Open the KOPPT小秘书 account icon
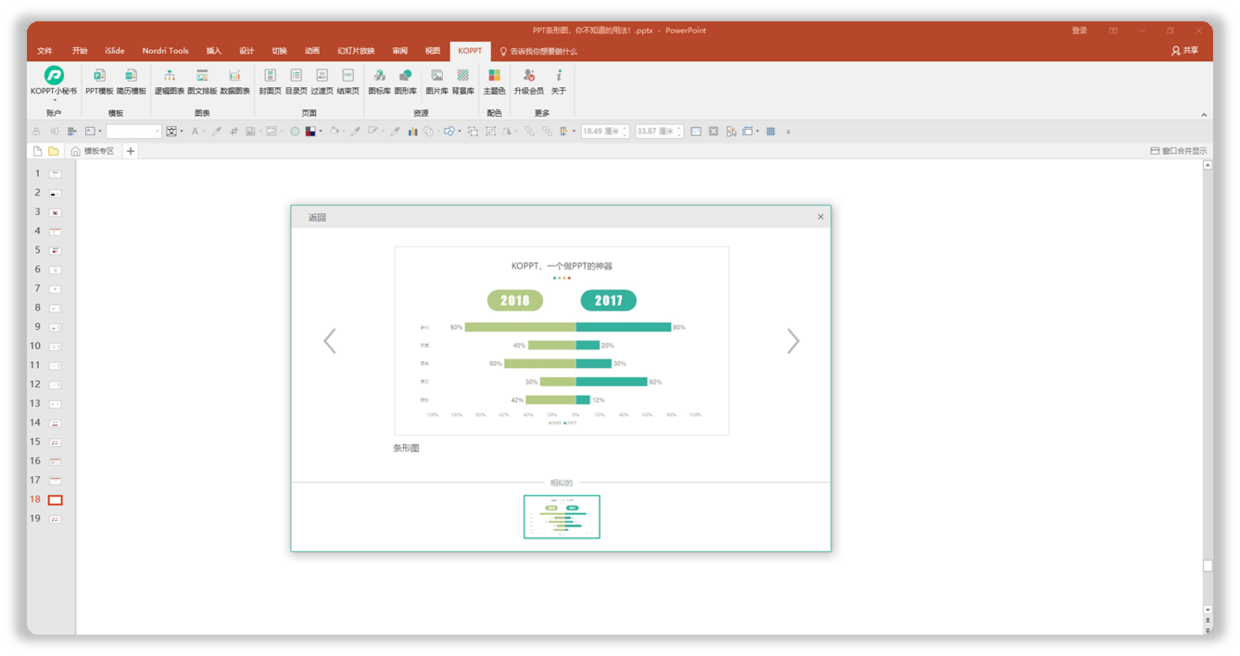Viewport: 1240px width, 656px height. click(x=54, y=75)
